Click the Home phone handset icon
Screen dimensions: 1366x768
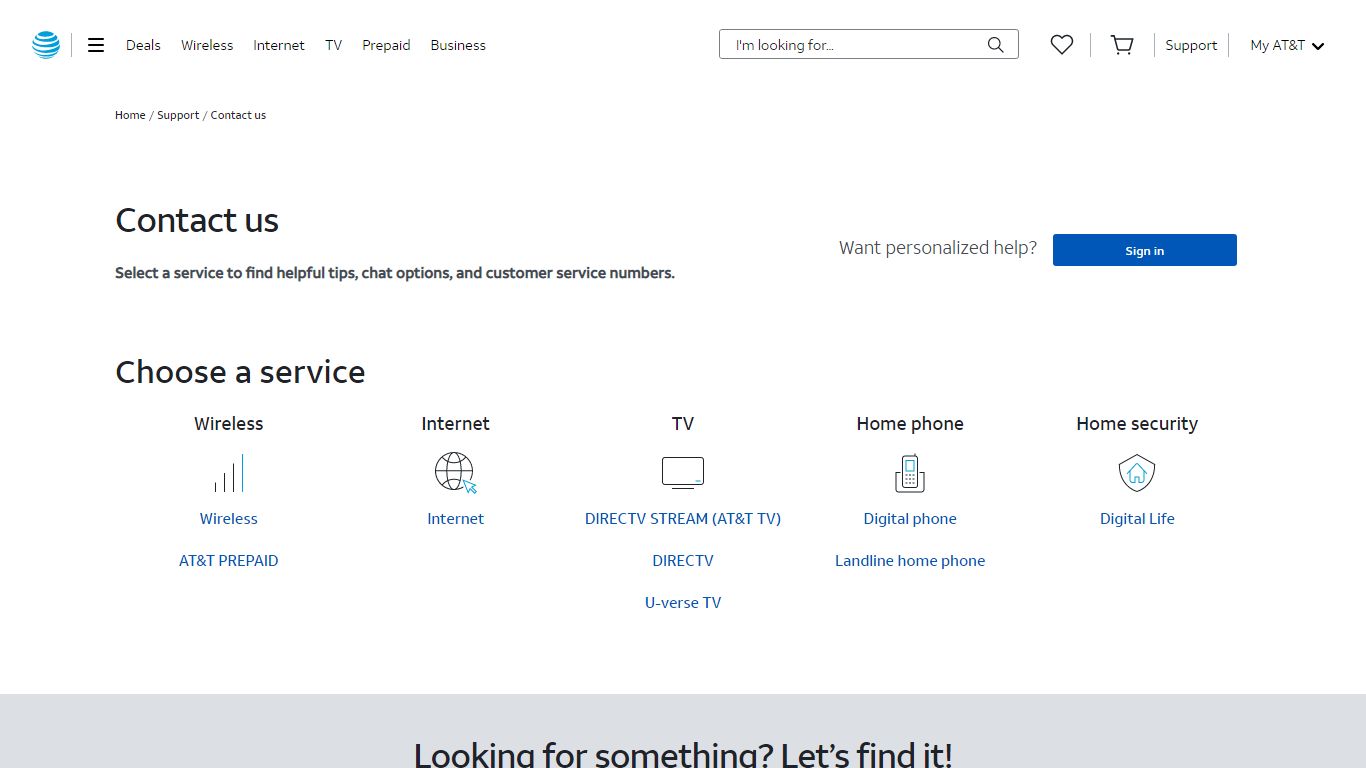(x=910, y=473)
